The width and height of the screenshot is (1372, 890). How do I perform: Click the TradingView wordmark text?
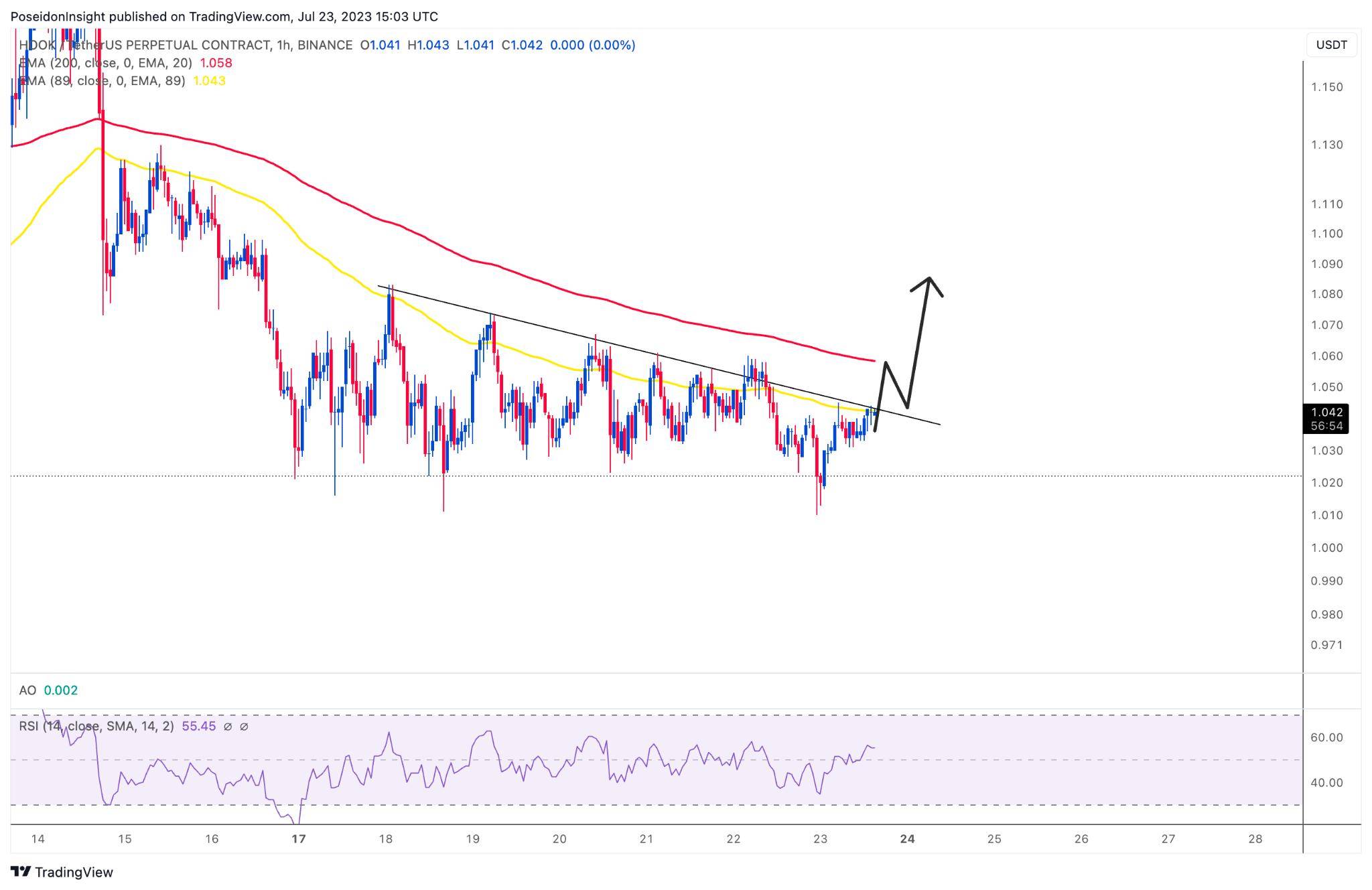(74, 872)
